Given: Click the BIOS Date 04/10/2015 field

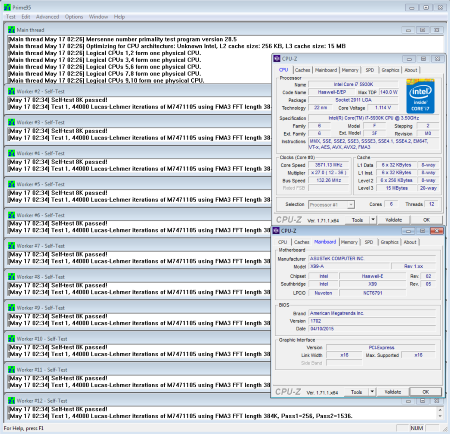Looking at the screenshot, I should (372, 329).
